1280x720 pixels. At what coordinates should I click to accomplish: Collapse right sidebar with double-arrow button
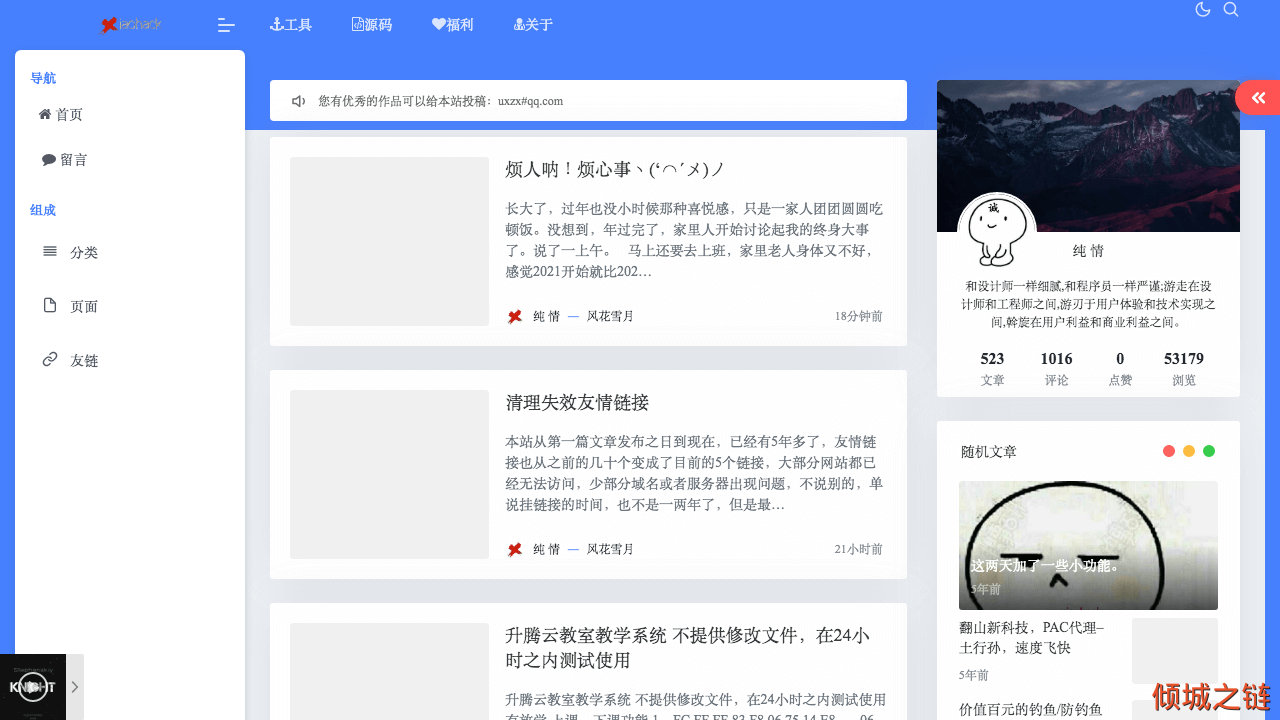(x=1258, y=98)
